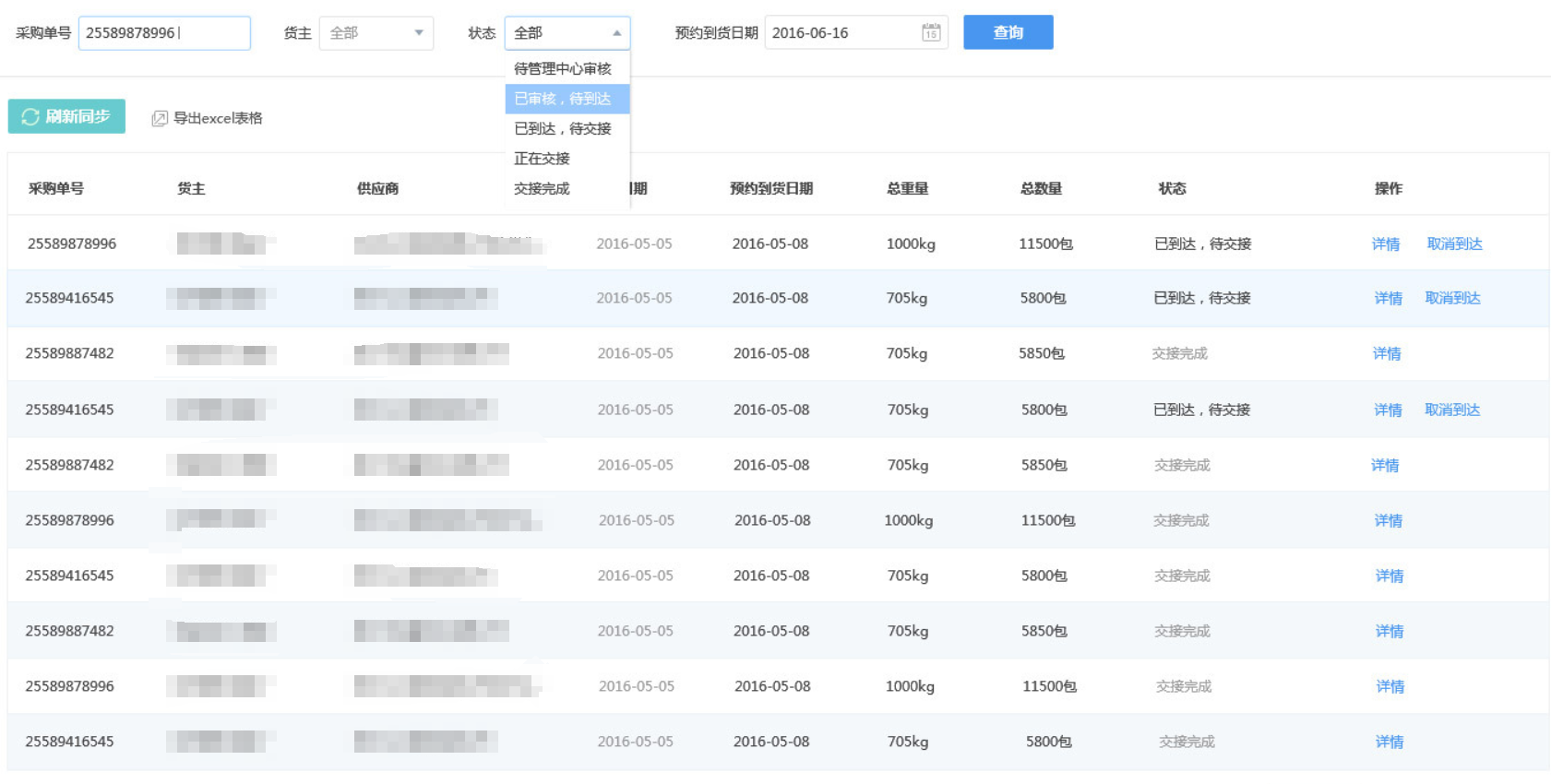This screenshot has width=1551, height=784.
Task: Click 取消到达 in first row 25589878996
Action: click(1455, 244)
